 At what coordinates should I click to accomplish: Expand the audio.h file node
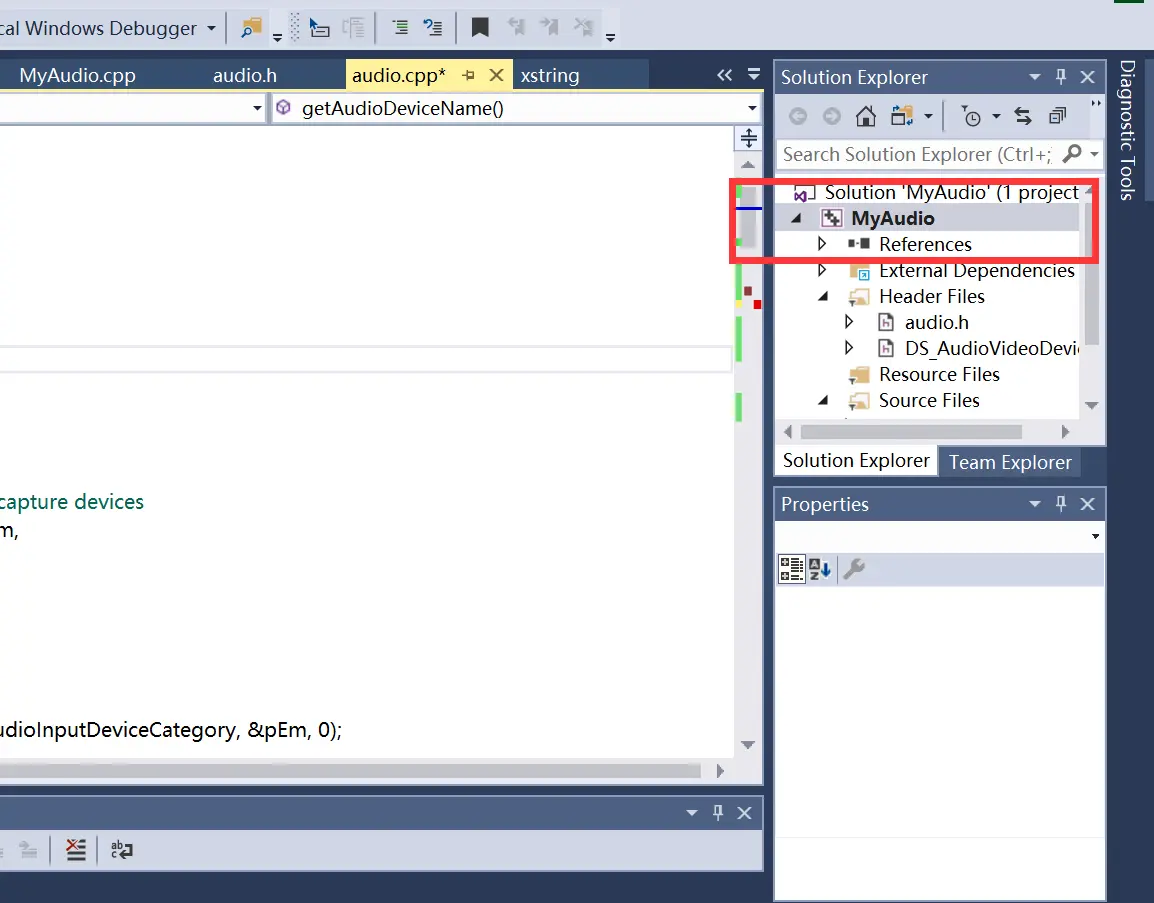tap(849, 322)
